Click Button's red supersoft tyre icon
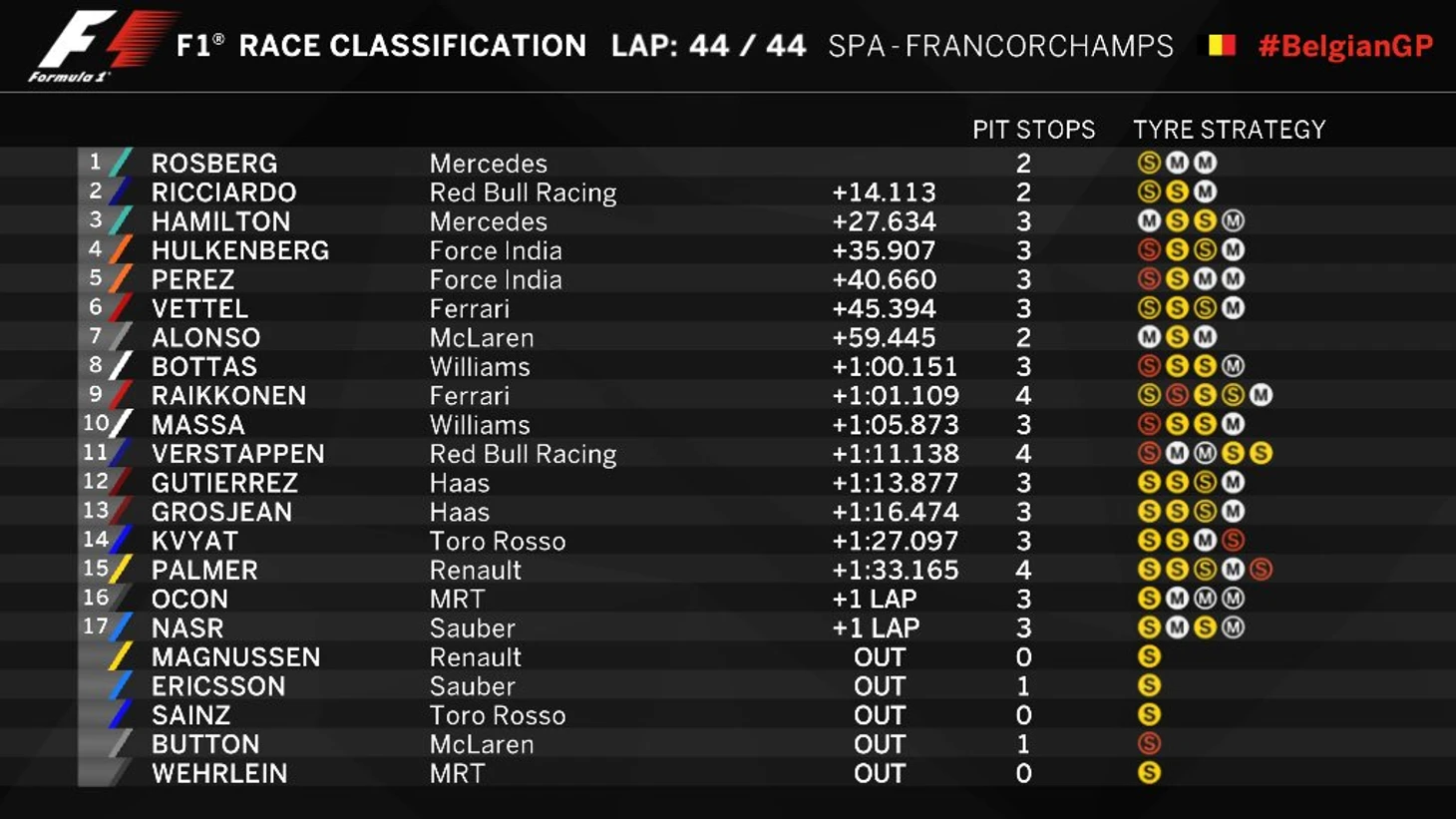The image size is (1456, 819). tap(1149, 743)
